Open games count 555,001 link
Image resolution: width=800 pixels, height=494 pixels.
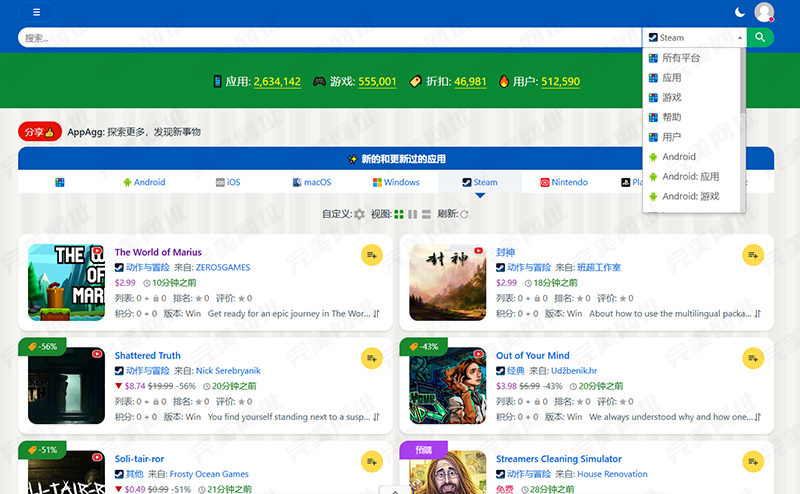pyautogui.click(x=377, y=82)
